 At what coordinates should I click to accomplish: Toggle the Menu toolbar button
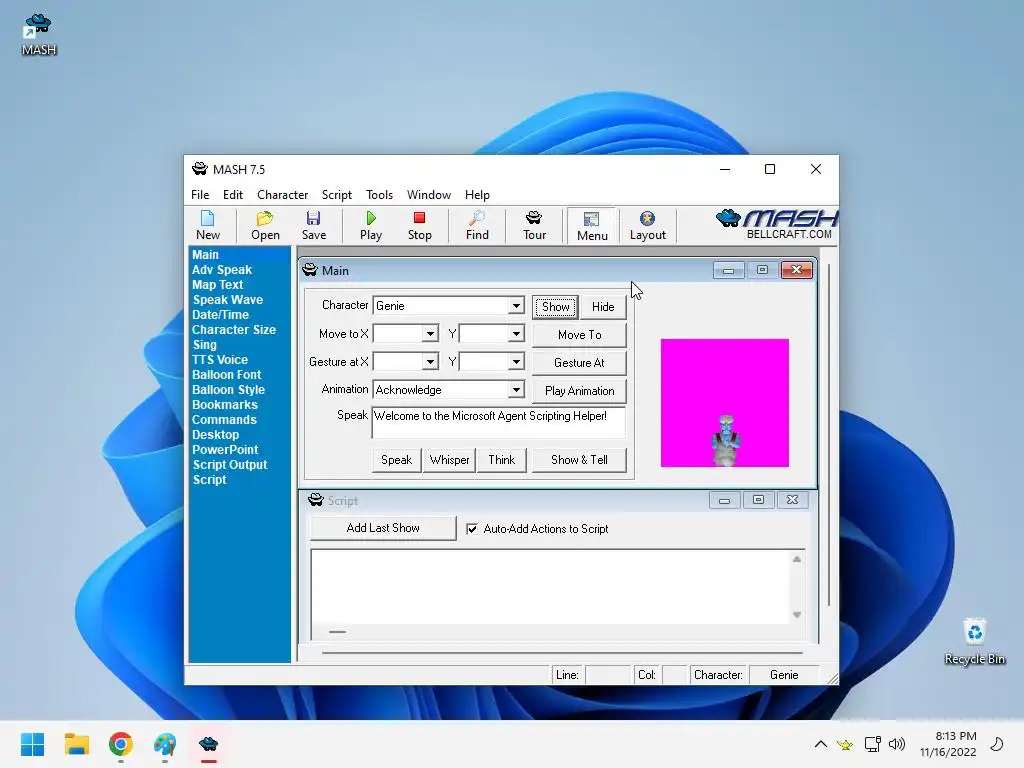[x=592, y=226]
